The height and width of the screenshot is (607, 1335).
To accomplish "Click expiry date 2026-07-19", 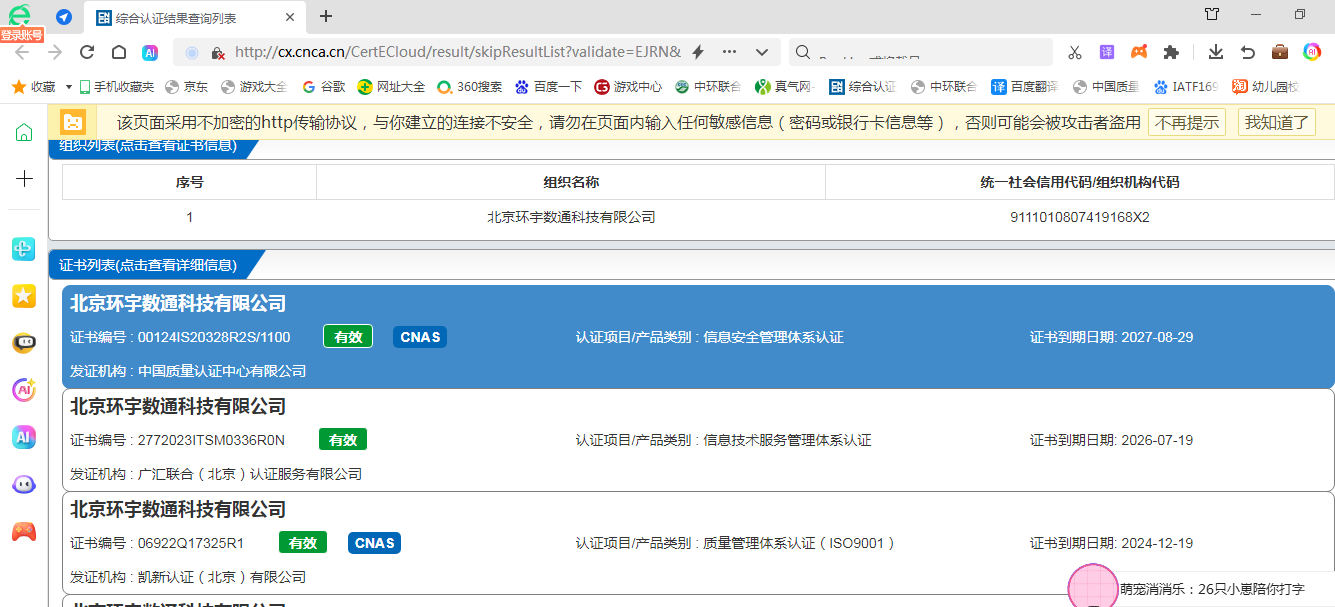I will 1157,440.
